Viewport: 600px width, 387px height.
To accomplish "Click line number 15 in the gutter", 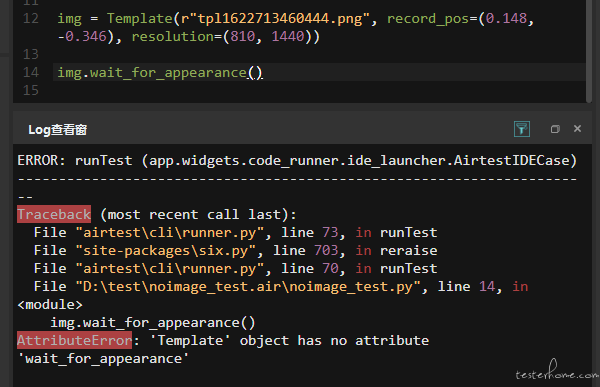I will (31, 90).
